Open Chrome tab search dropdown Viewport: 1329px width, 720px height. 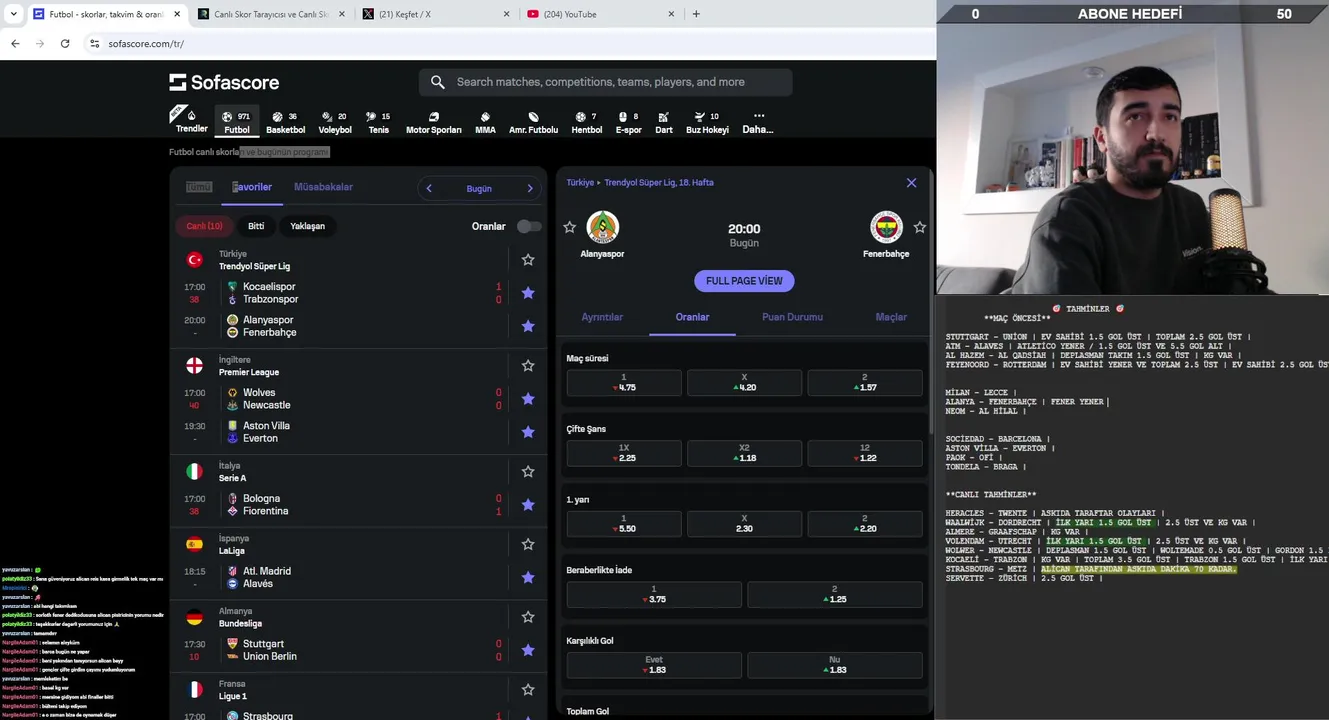(13, 14)
